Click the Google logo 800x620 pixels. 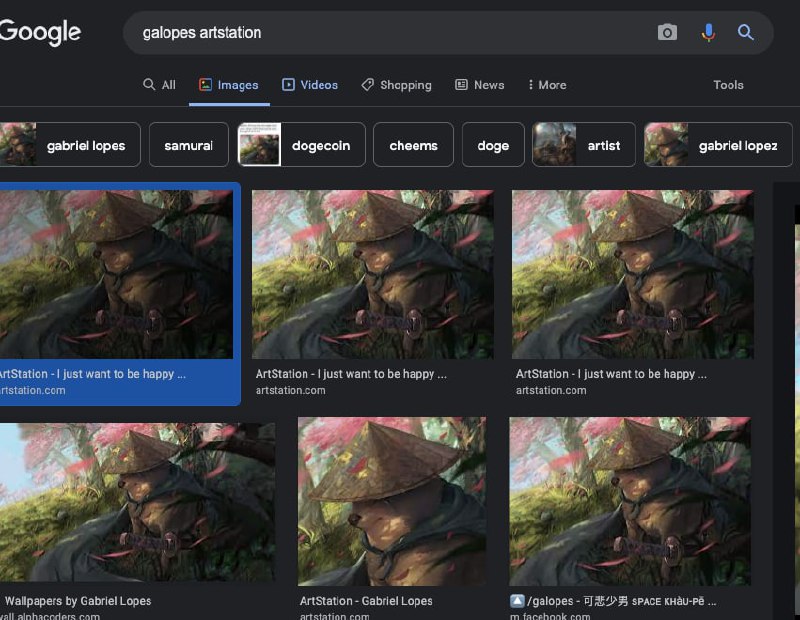[x=40, y=32]
